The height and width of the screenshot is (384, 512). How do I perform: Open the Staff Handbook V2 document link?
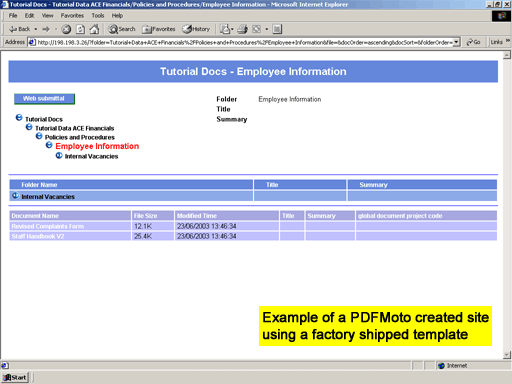tap(38, 236)
